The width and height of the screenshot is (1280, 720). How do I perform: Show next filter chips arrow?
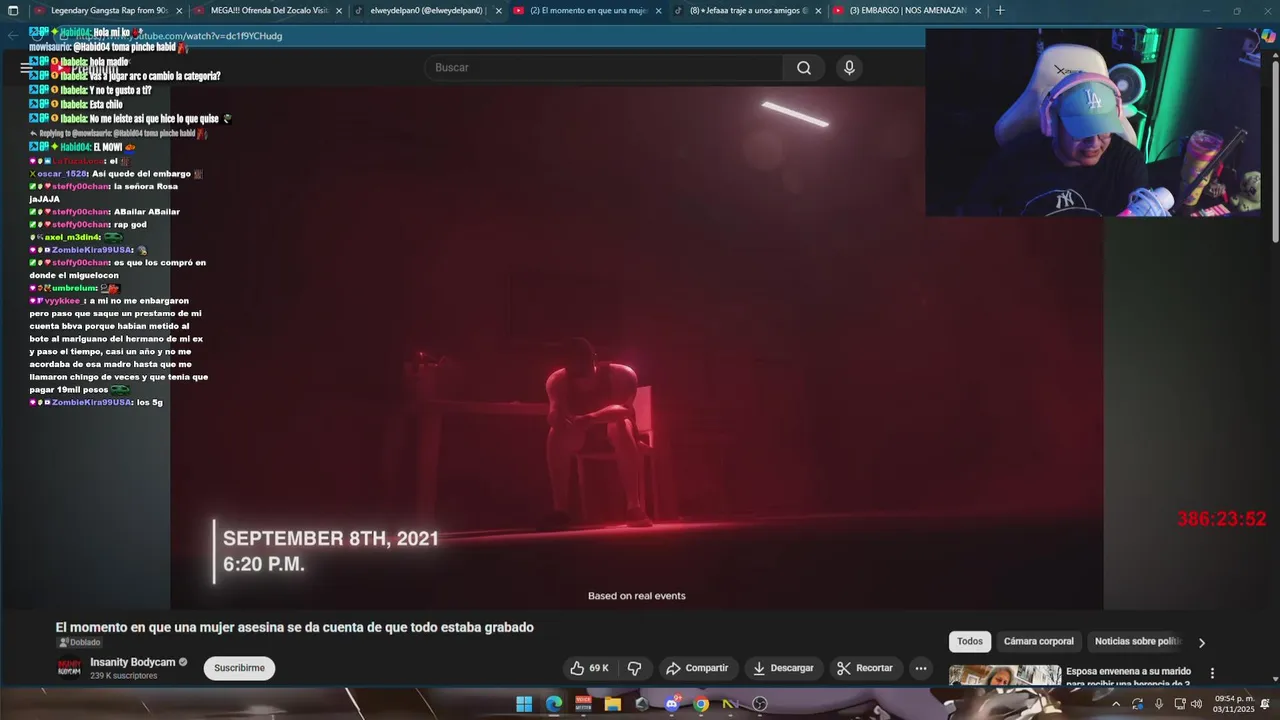pyautogui.click(x=1202, y=642)
